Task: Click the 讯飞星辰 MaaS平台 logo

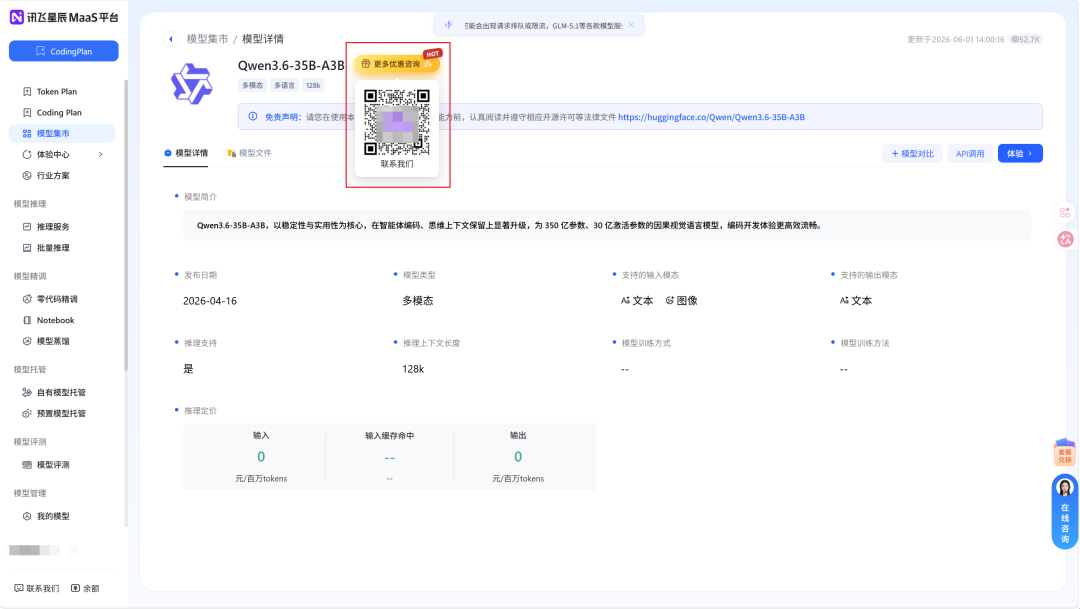Action: pyautogui.click(x=64, y=17)
